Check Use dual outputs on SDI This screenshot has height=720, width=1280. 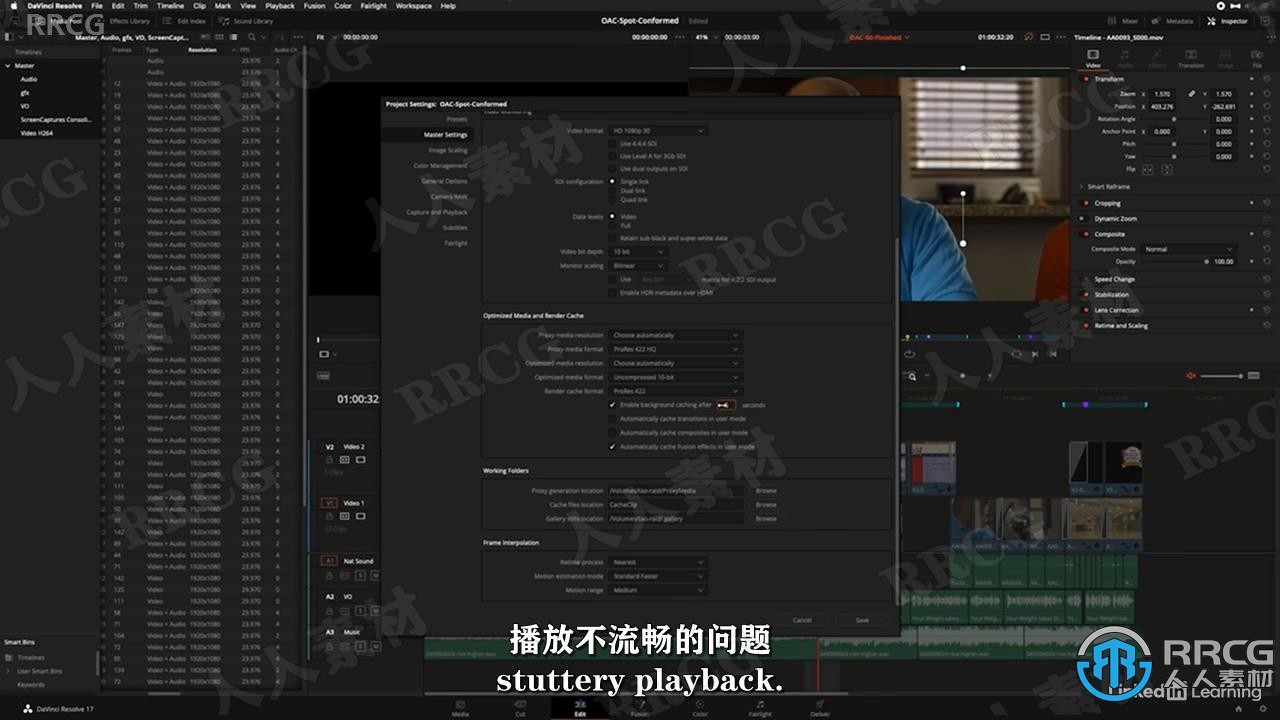(613, 168)
